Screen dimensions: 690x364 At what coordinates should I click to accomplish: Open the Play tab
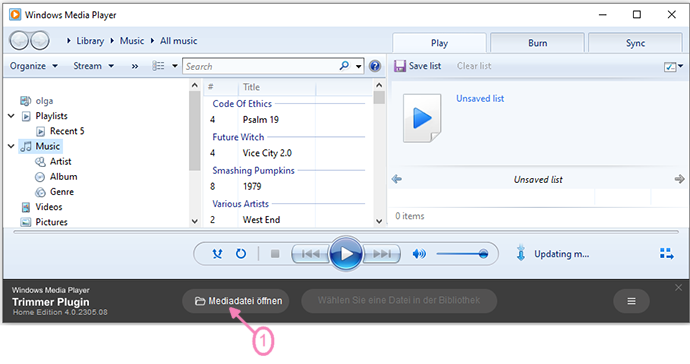[x=439, y=43]
